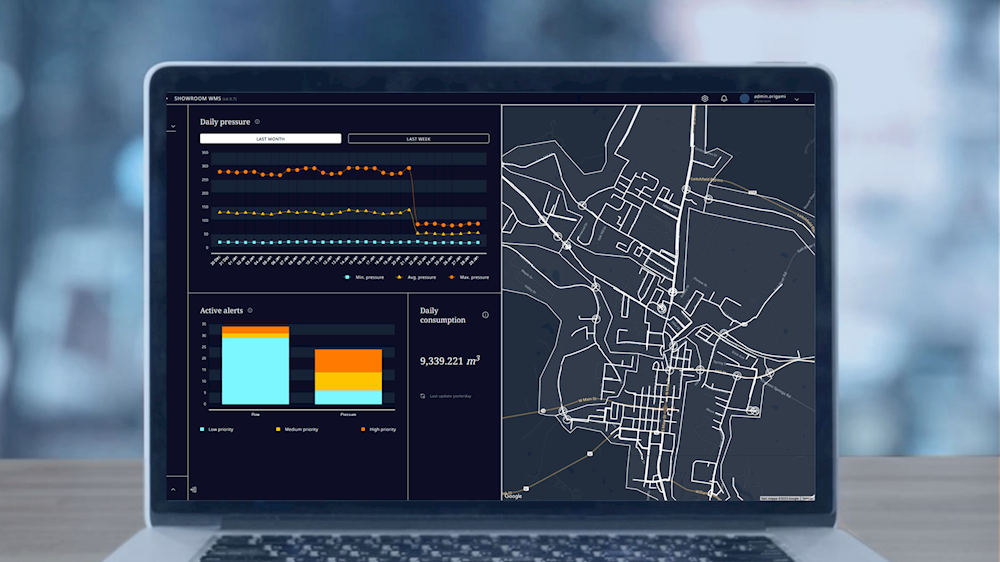Image resolution: width=1000 pixels, height=562 pixels.
Task: Open the notifications bell
Action: [724, 99]
